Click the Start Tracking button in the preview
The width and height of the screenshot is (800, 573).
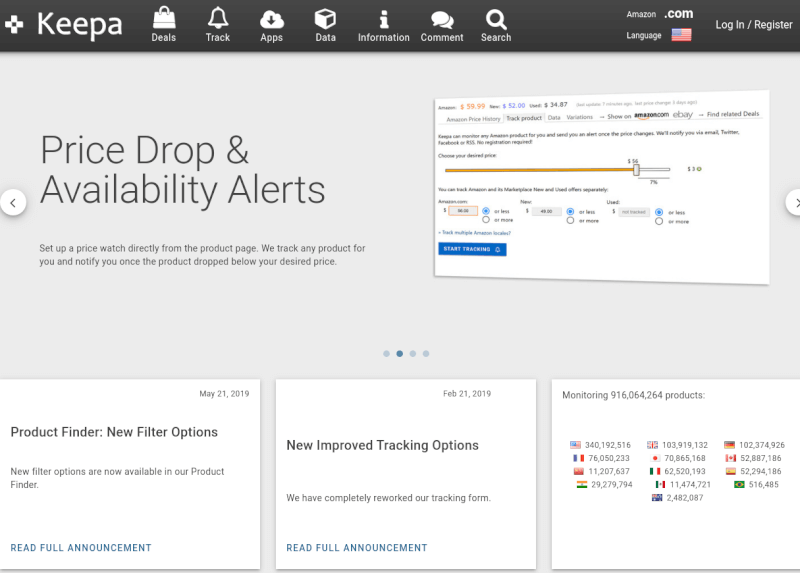tap(472, 249)
